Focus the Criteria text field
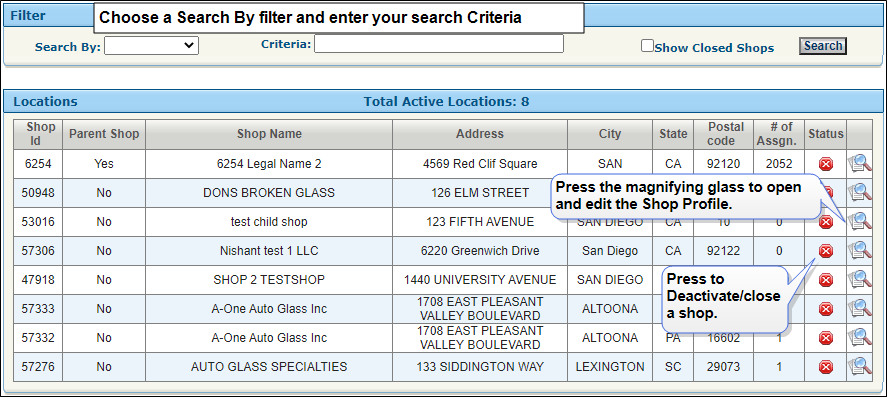The height and width of the screenshot is (397, 887). point(439,44)
